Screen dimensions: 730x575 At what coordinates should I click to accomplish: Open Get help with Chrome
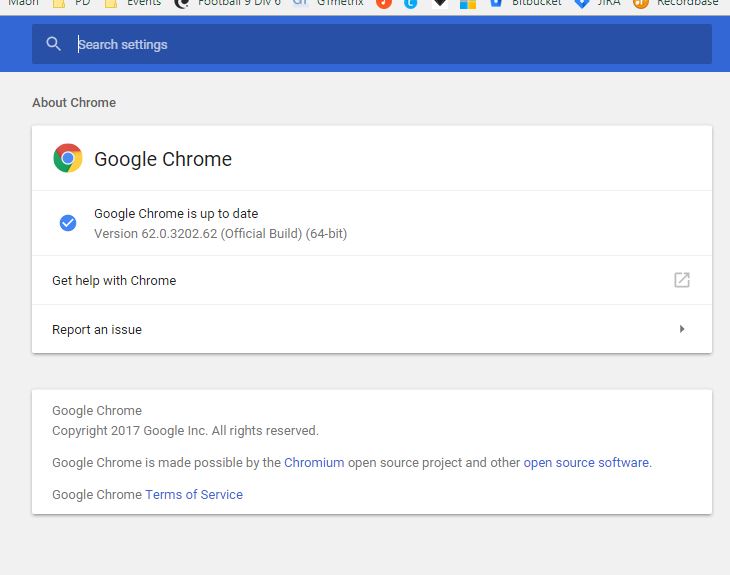click(372, 280)
